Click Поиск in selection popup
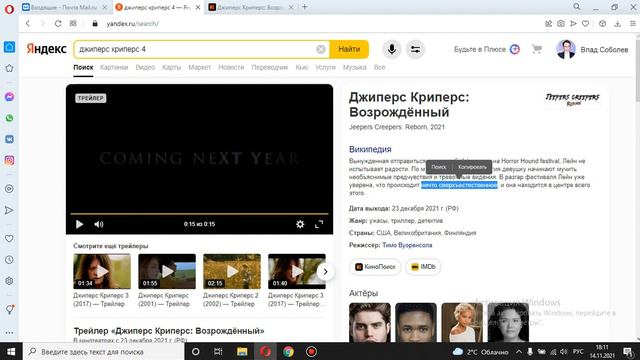Screen dimensions: 640x360 click(x=439, y=167)
